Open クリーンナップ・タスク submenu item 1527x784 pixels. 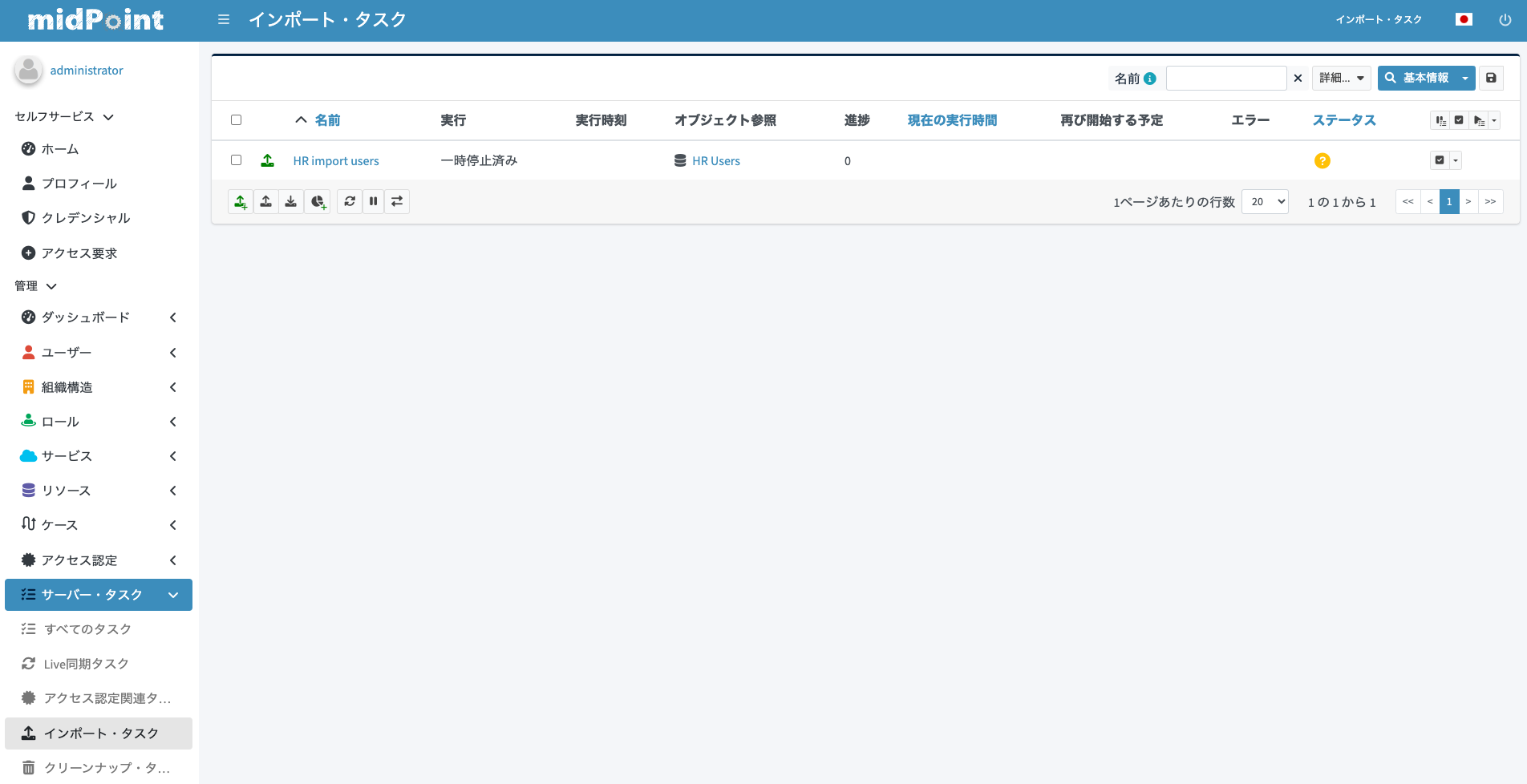pos(99,768)
